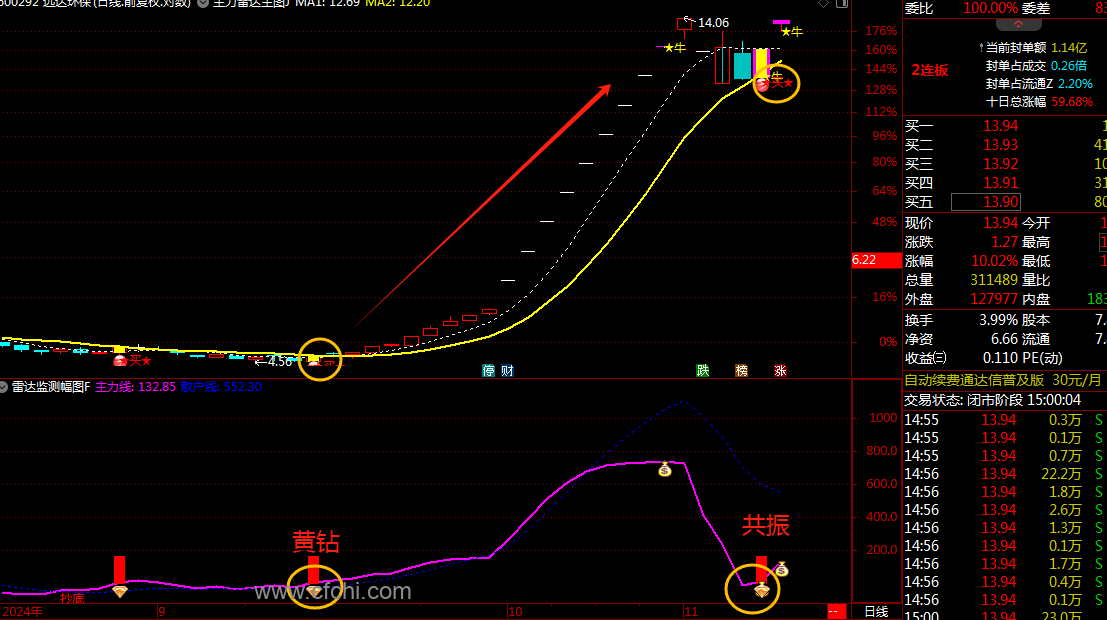Open the main indicator dropdown next to 主力雷达主图
Image resolution: width=1107 pixels, height=620 pixels.
click(x=203, y=4)
